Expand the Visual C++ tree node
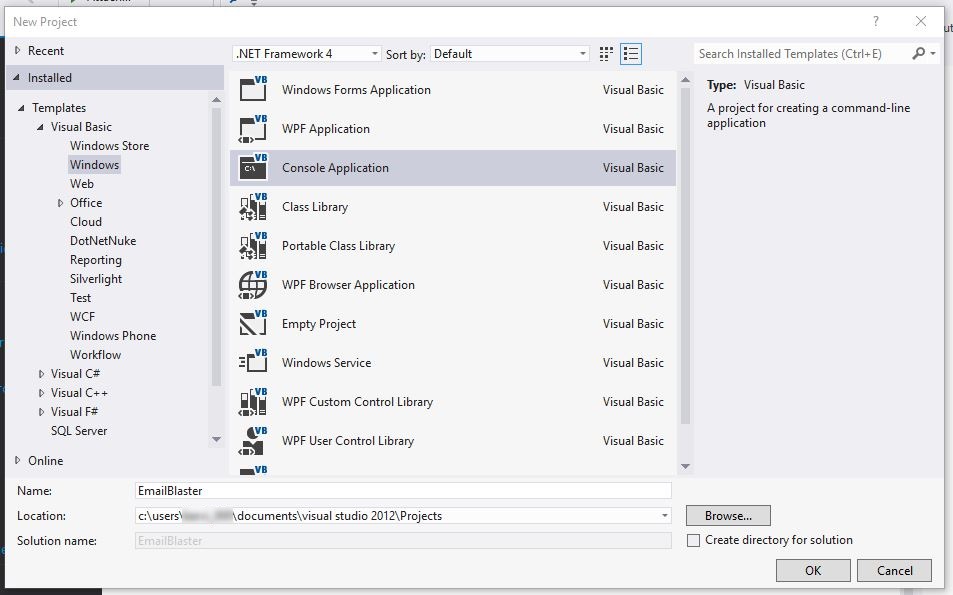Viewport: 953px width, 595px height. click(41, 393)
